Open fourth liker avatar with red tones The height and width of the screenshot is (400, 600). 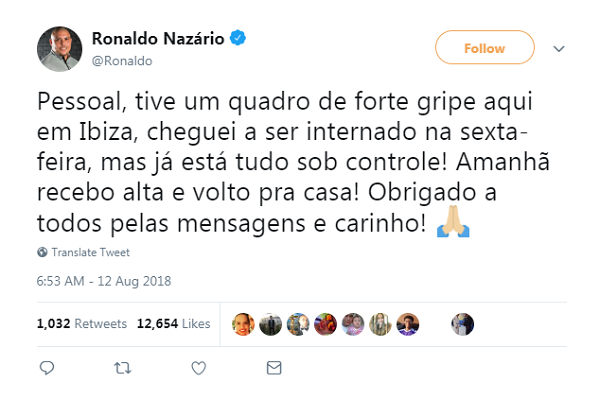[325, 324]
